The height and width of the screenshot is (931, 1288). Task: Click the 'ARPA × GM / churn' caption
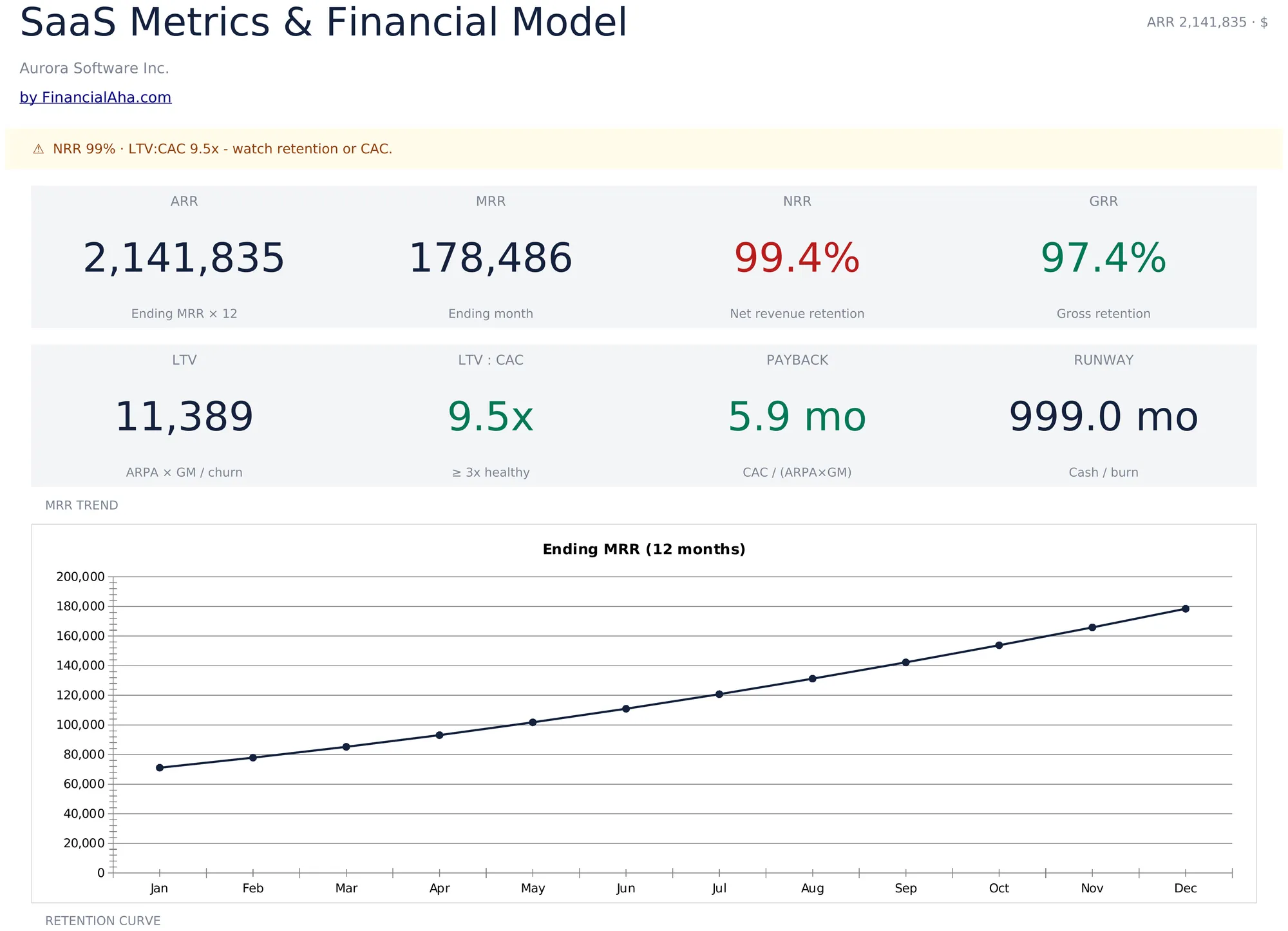(184, 472)
